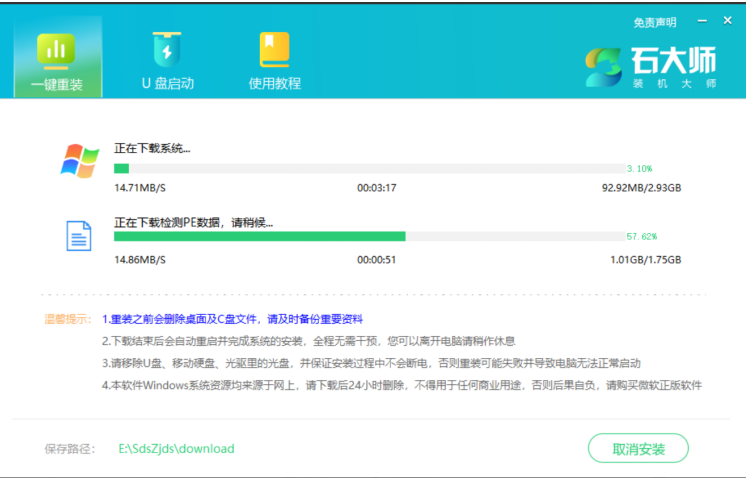The height and width of the screenshot is (478, 748).
Task: Click the Windows flag system icon
Action: tap(79, 160)
